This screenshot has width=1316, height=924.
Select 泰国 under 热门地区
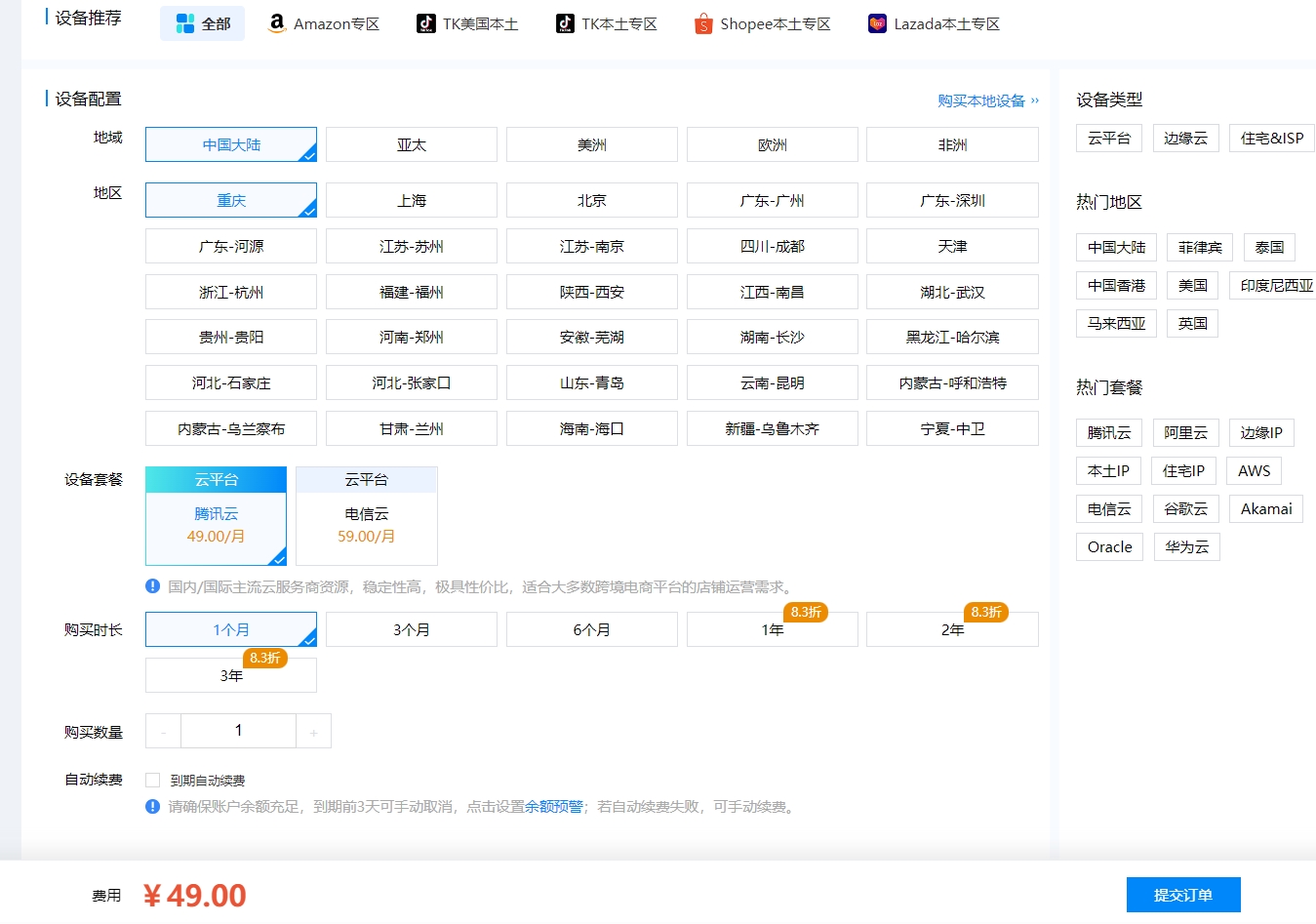1269,247
